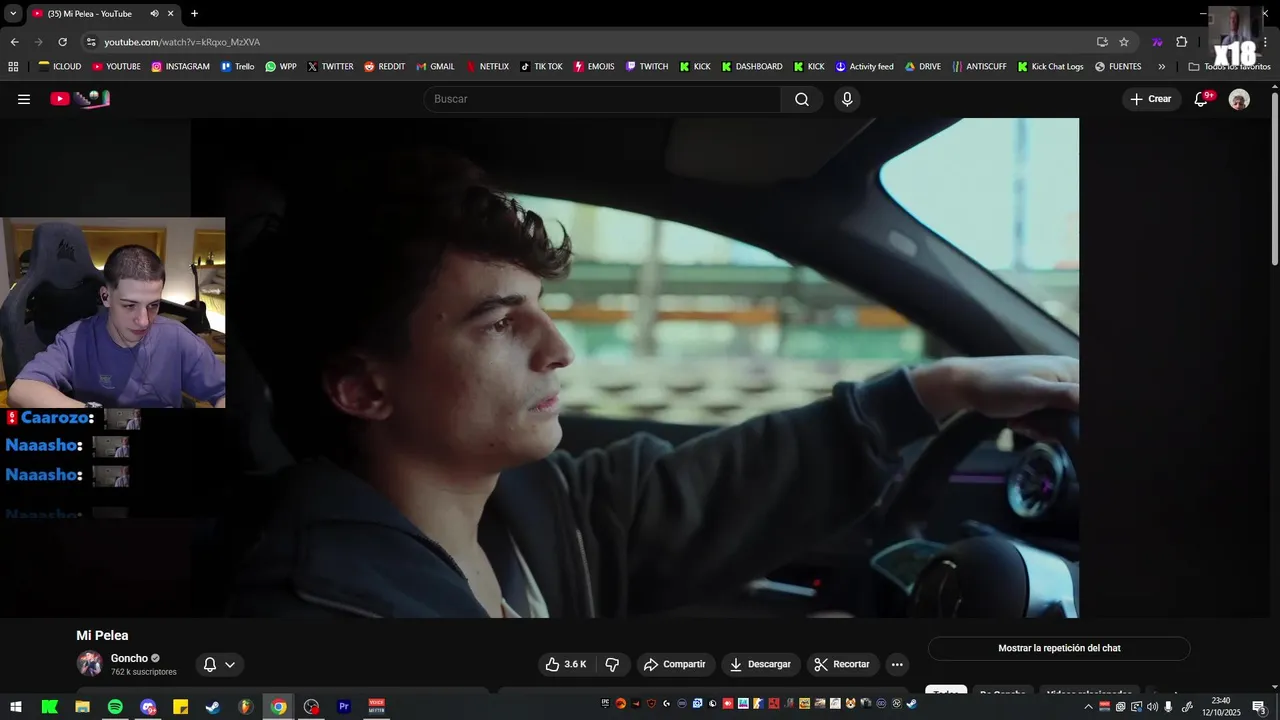Viewport: 1280px width, 720px height.
Task: Click the Compartir share button
Action: click(x=676, y=664)
